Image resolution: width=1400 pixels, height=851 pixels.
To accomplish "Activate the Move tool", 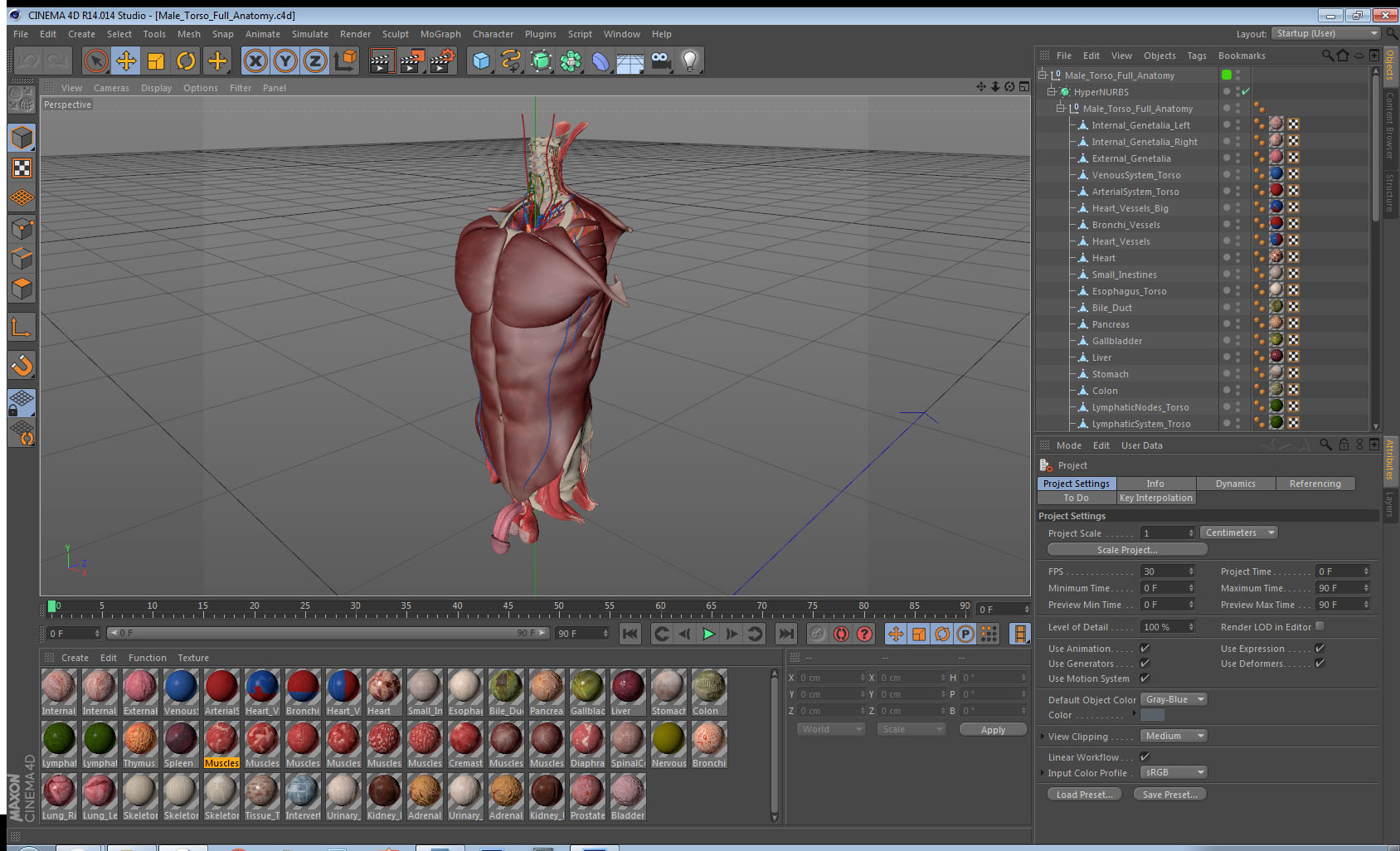I will pos(126,61).
